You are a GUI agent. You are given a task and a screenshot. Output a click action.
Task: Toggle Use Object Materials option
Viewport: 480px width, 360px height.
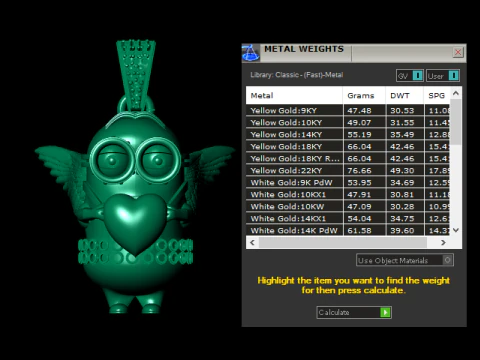(x=405, y=260)
